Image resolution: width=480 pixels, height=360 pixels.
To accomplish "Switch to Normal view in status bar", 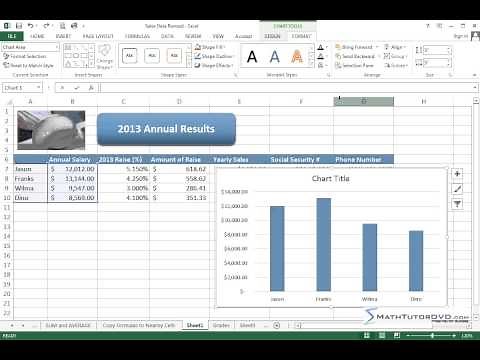I will click(367, 335).
